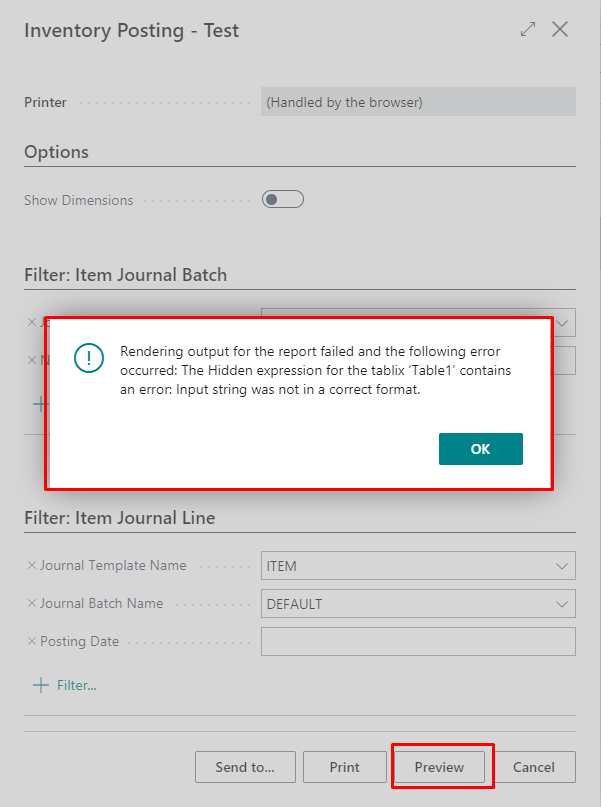Click inside the Posting Date field

click(x=418, y=641)
